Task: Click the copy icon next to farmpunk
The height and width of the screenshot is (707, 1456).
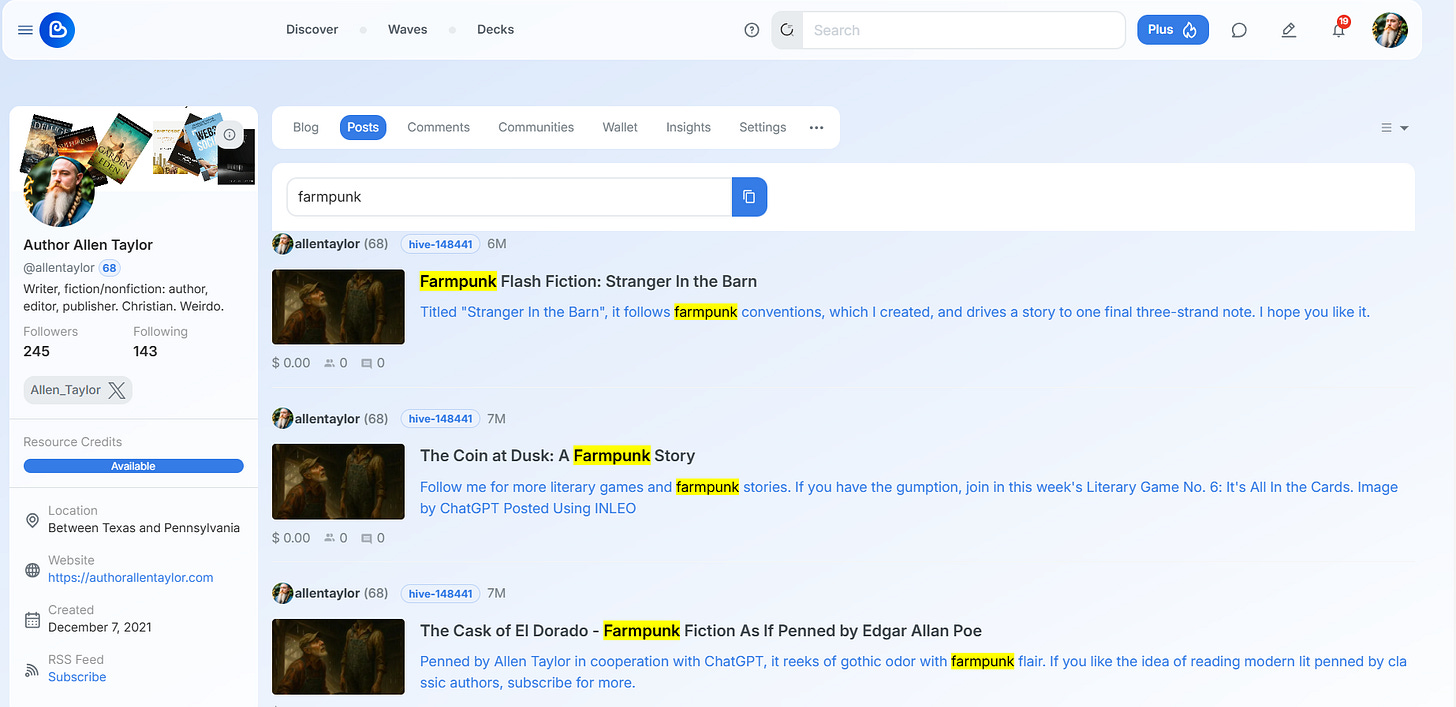Action: tap(749, 197)
